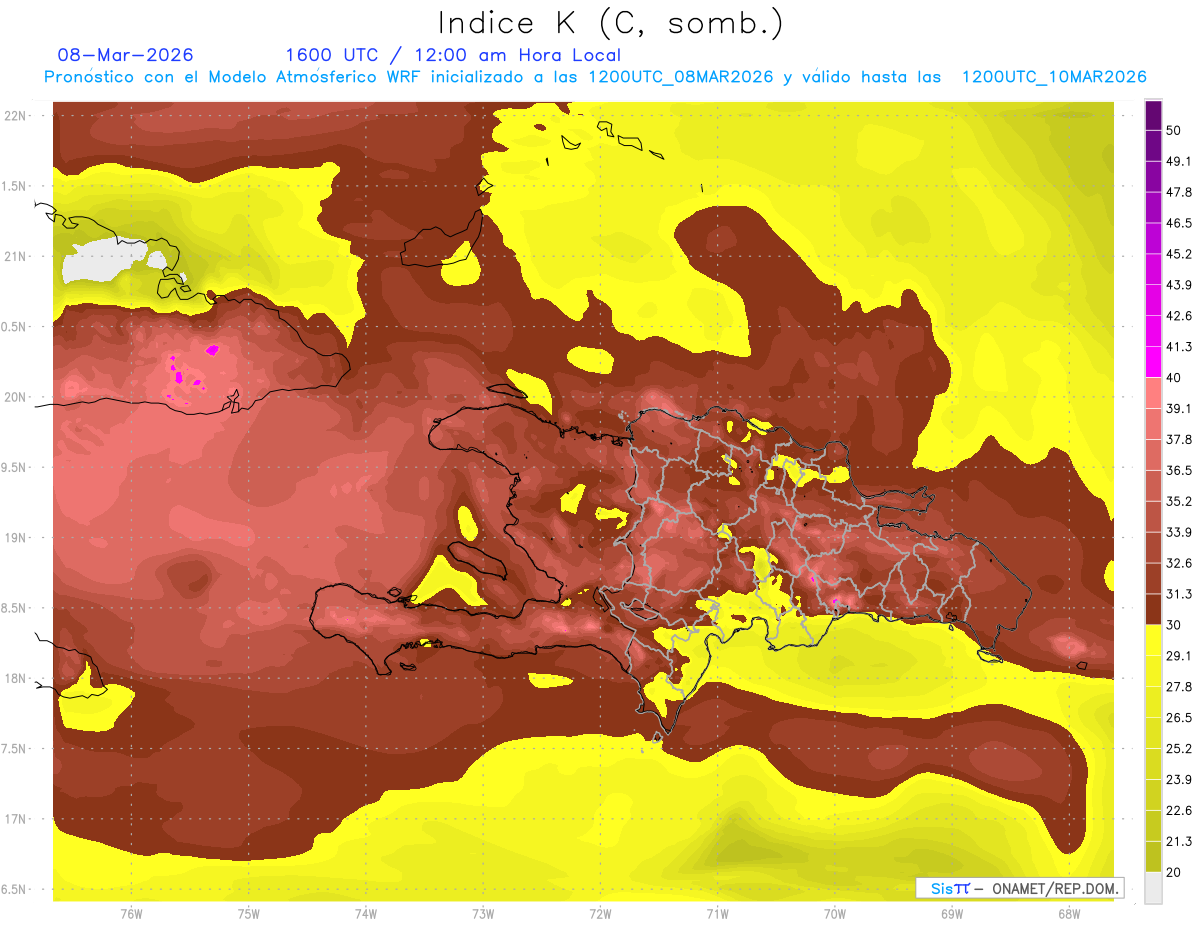
Task: Click the '26.5' colorbar label
Action: [x=1179, y=718]
